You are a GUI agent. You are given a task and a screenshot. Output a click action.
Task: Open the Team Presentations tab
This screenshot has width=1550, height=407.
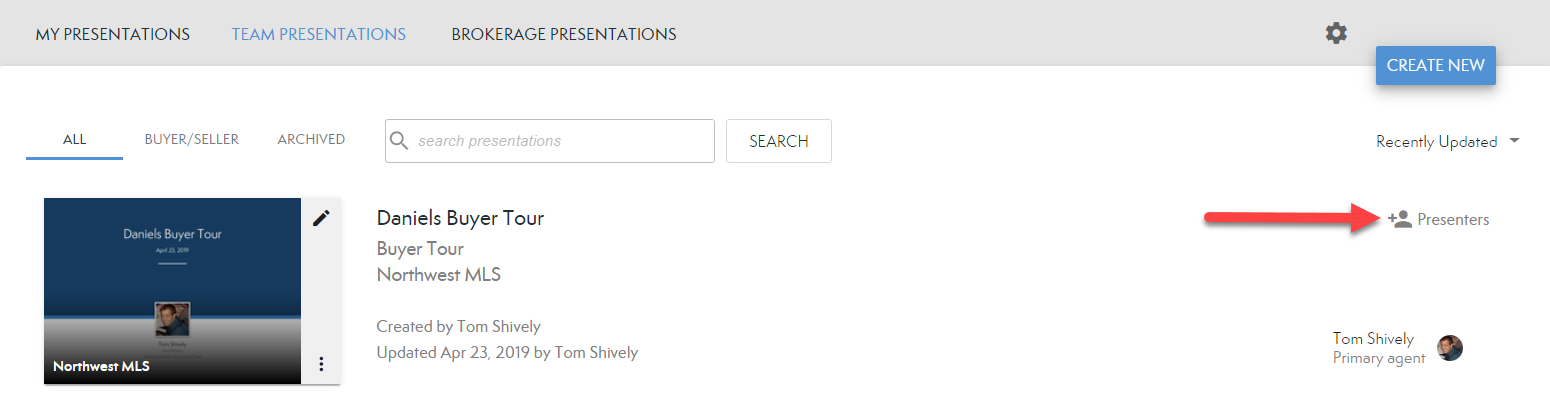point(319,34)
